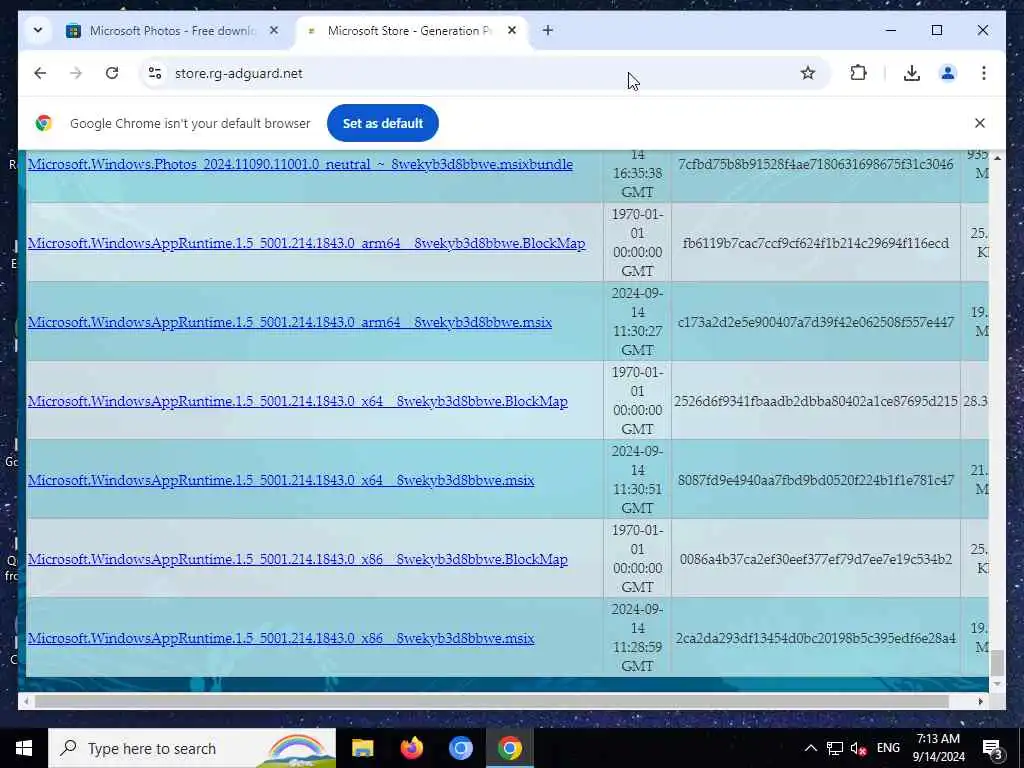Reload the current page

[112, 73]
